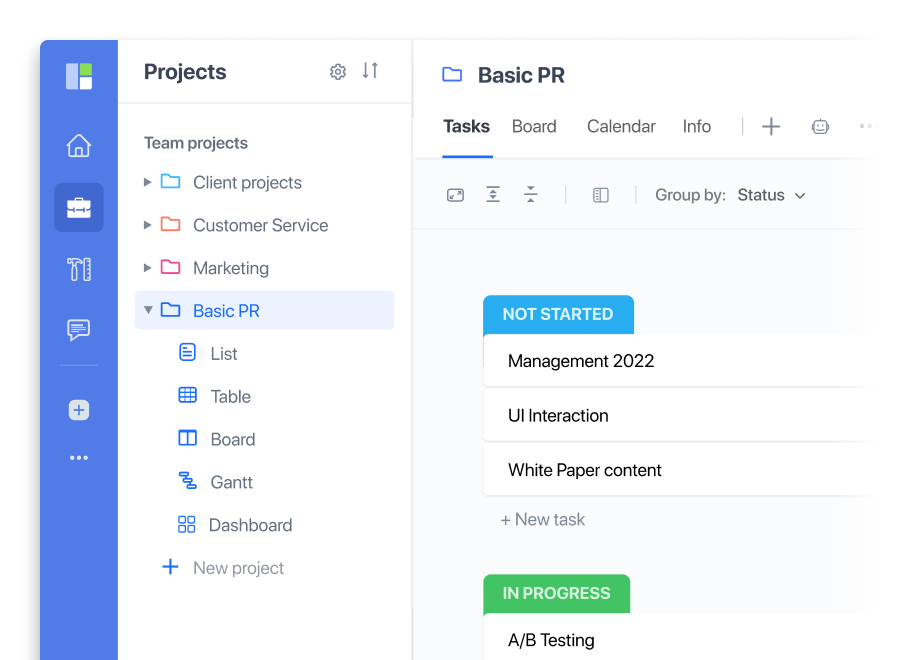This screenshot has width=920, height=660.
Task: Select the Projects briefcase icon in the sidebar
Action: click(78, 208)
